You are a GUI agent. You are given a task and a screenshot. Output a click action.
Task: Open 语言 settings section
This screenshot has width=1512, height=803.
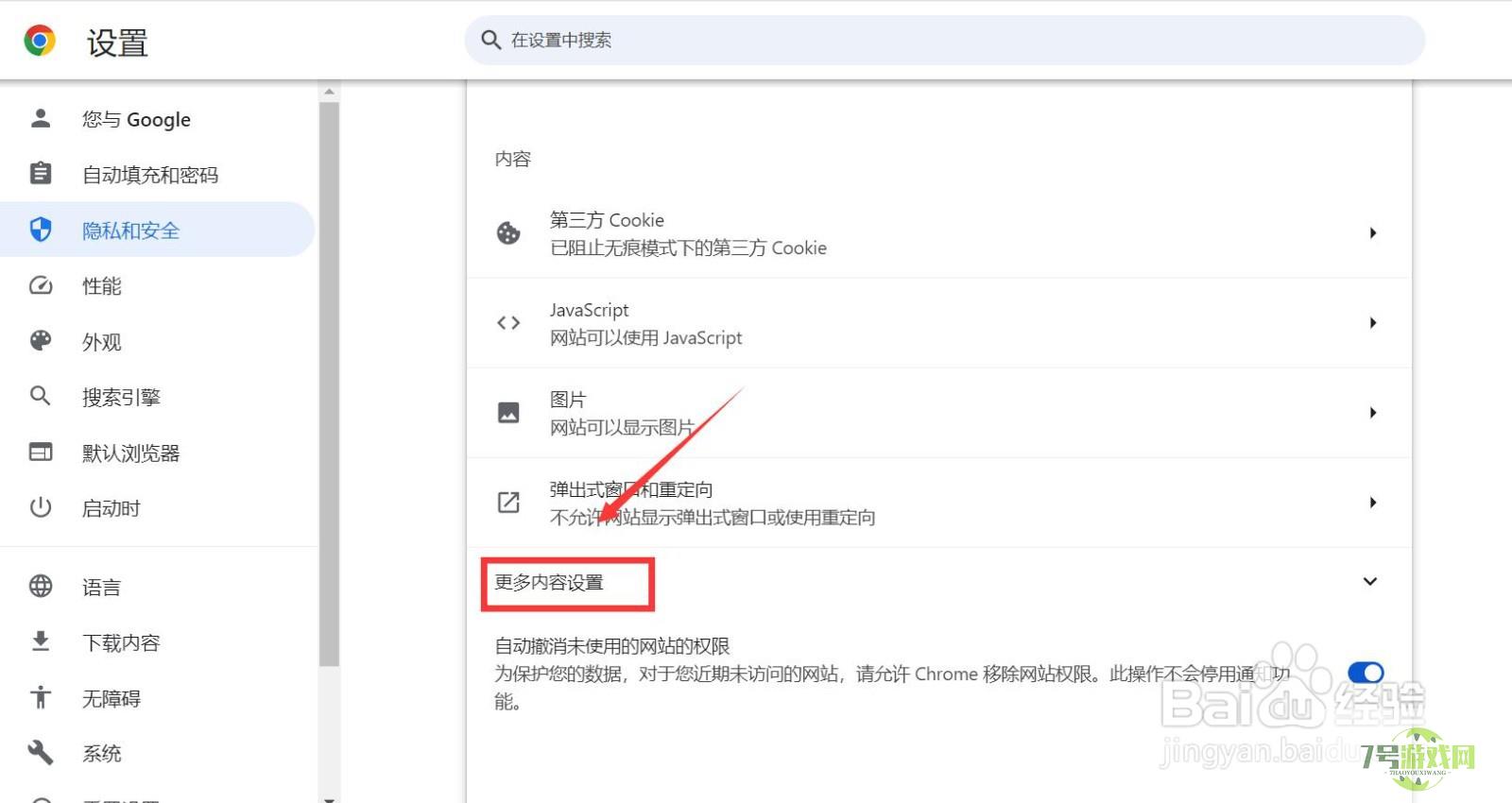coord(157,587)
